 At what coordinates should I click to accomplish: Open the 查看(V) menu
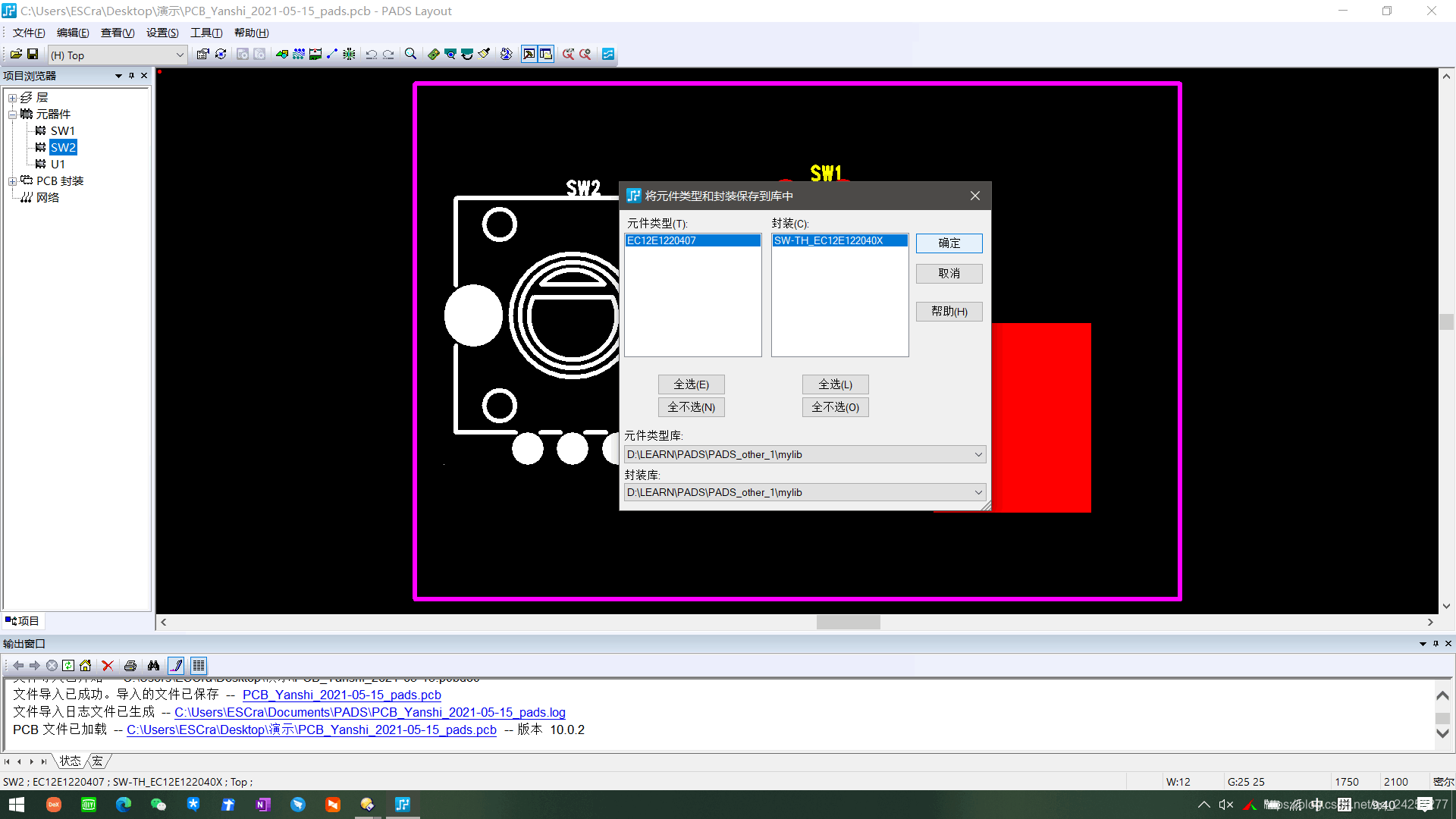click(x=118, y=33)
